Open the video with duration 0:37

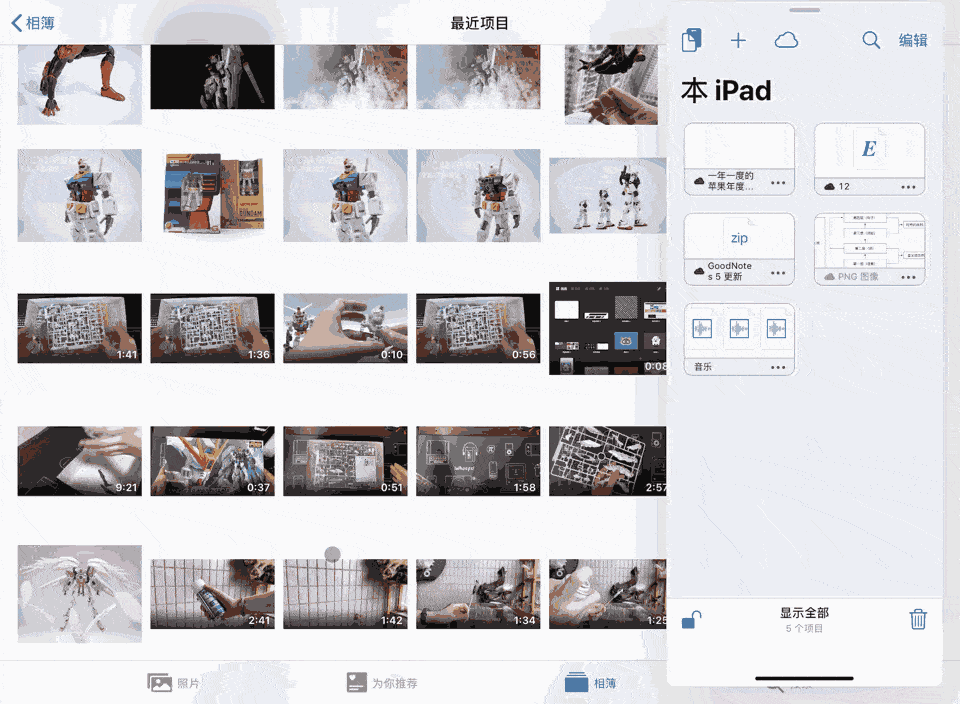[212, 461]
